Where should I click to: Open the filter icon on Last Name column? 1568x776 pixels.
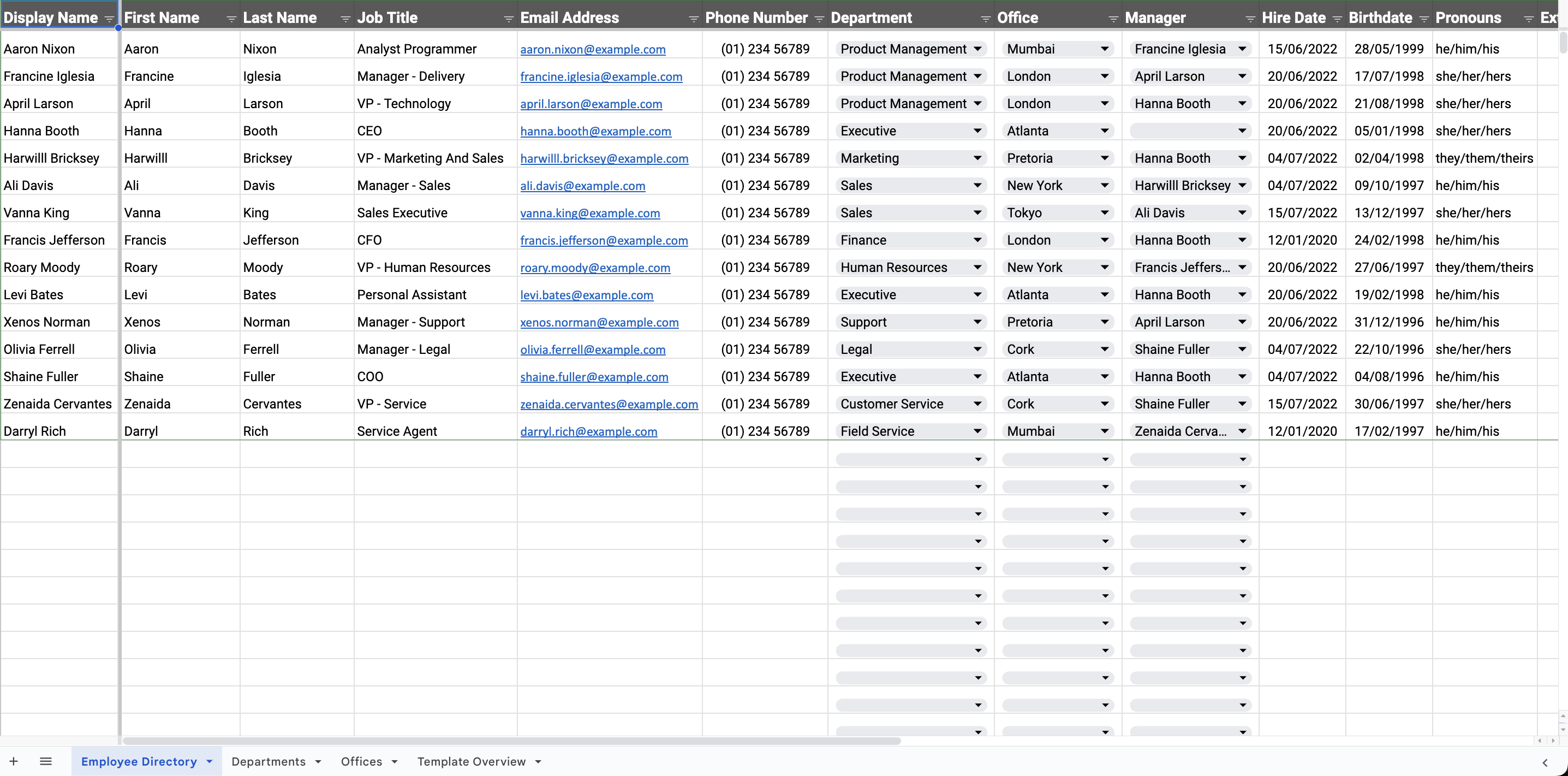click(344, 18)
